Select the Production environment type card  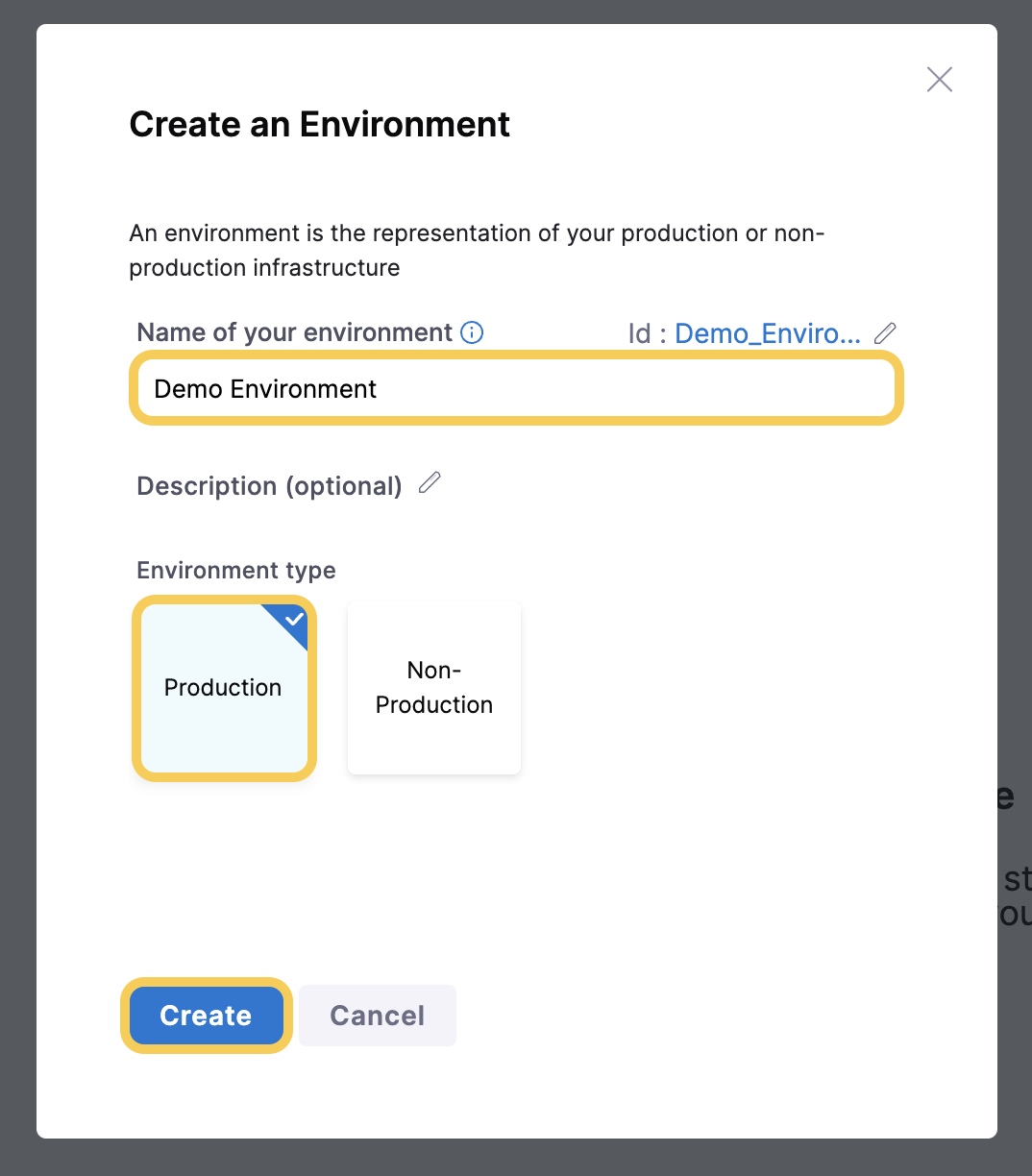[x=223, y=688]
